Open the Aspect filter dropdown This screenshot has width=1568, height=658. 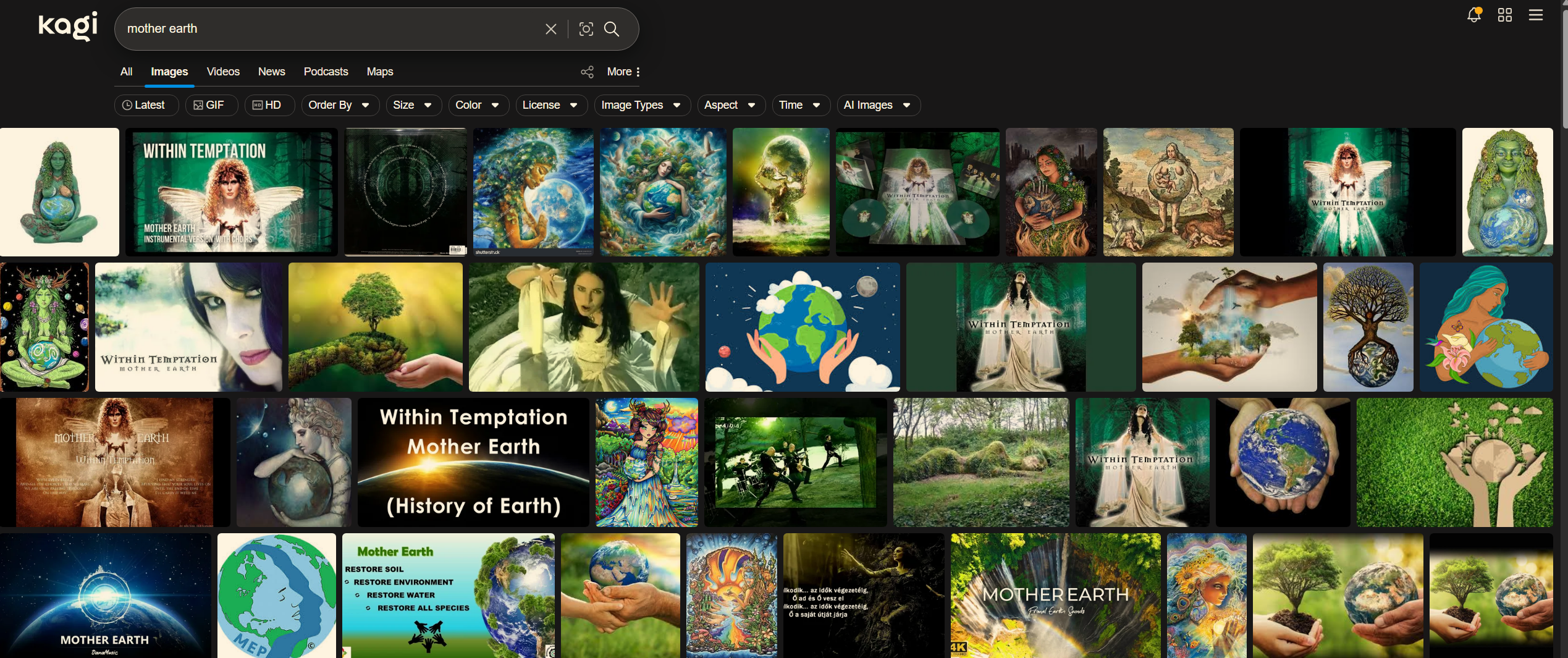[730, 105]
